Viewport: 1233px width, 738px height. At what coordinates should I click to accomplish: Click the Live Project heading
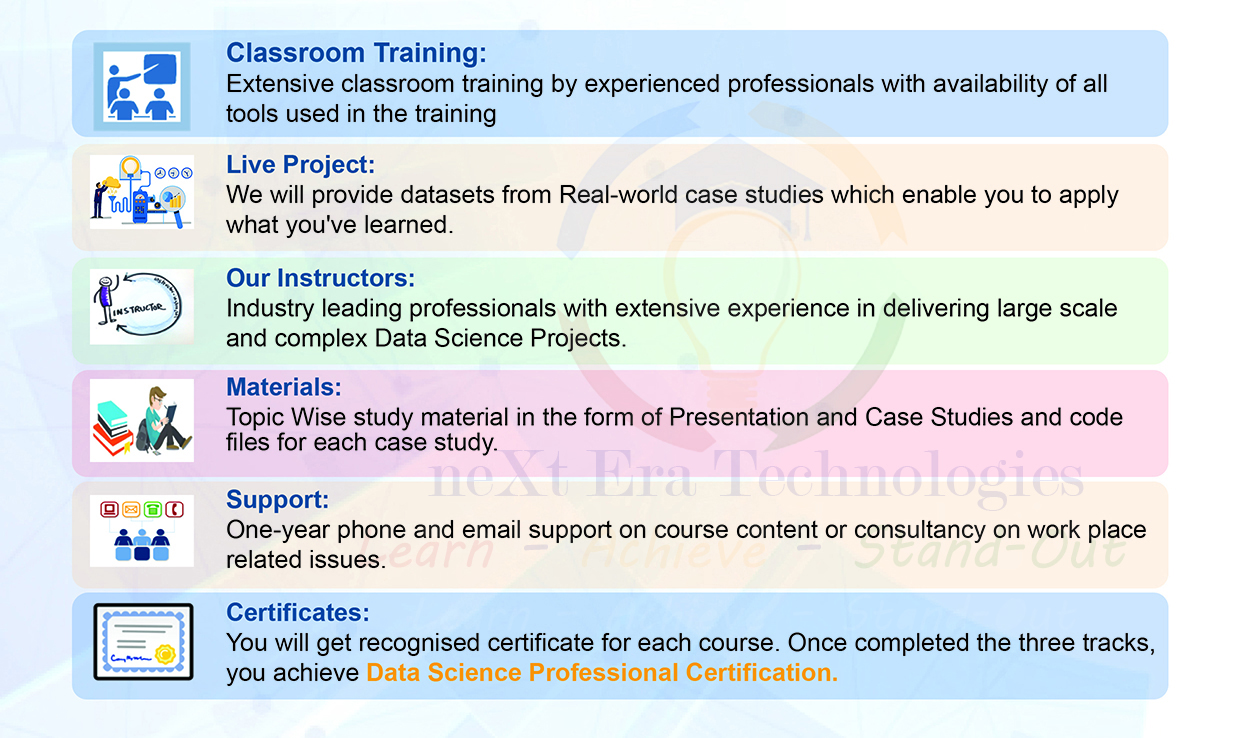300,164
